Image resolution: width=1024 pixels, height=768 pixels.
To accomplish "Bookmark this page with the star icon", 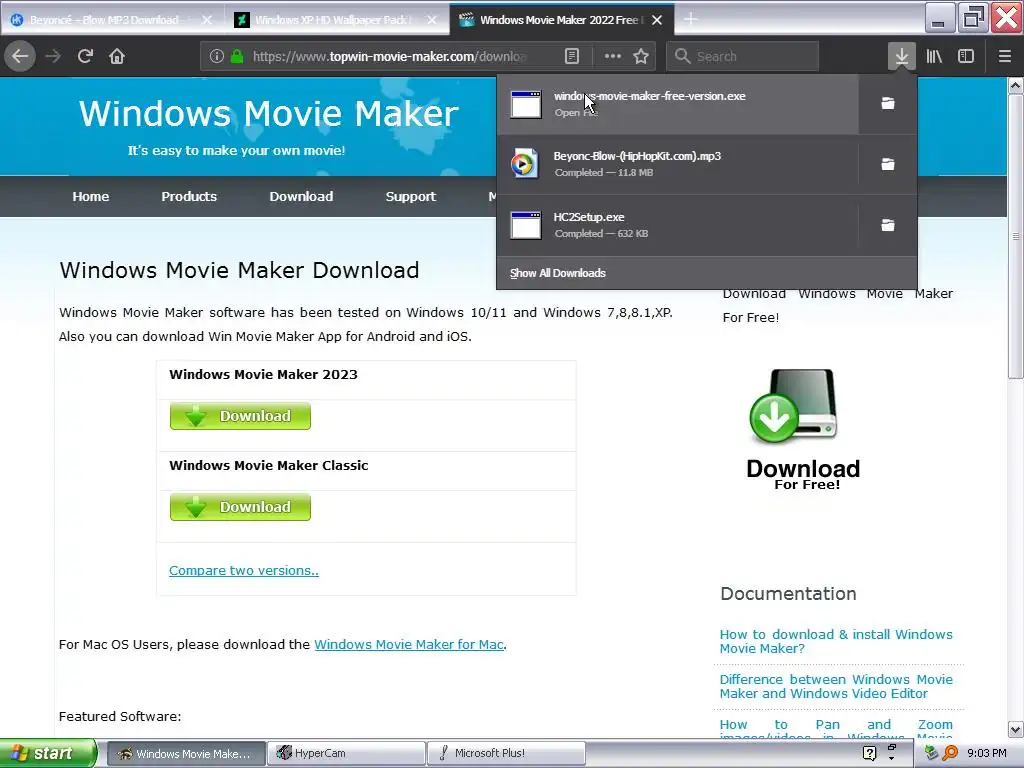I will 641,56.
